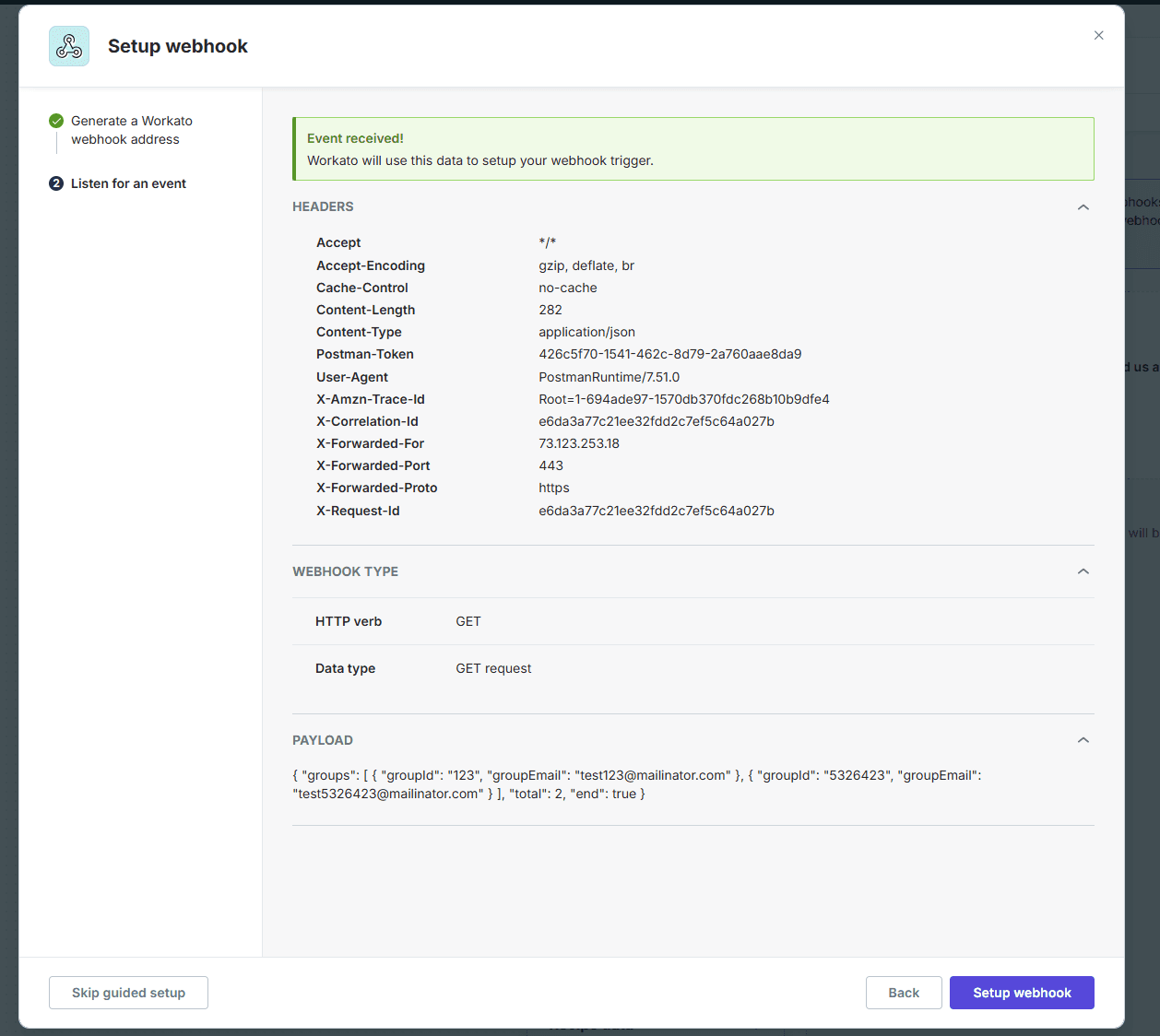The width and height of the screenshot is (1160, 1036).
Task: Select Skip guided setup
Action: click(128, 993)
